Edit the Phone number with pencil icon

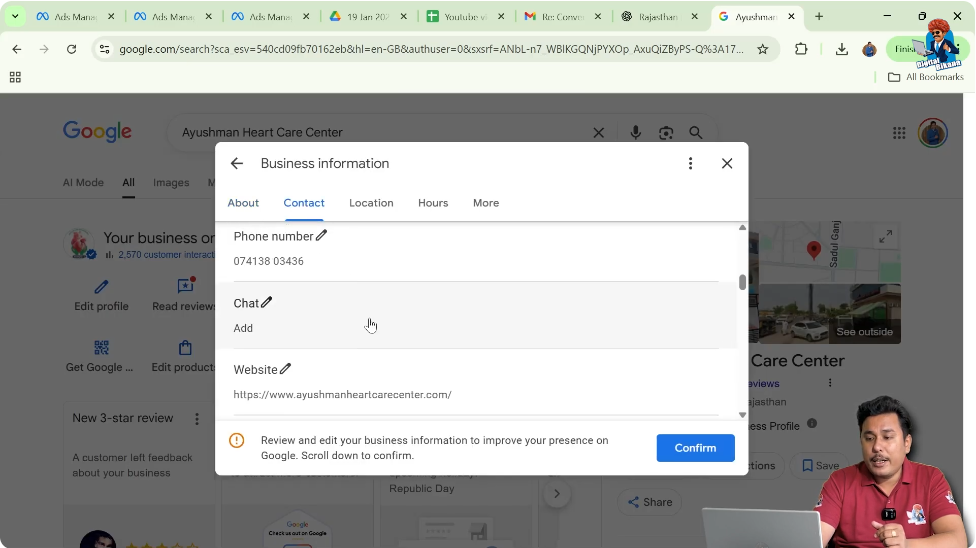point(321,235)
